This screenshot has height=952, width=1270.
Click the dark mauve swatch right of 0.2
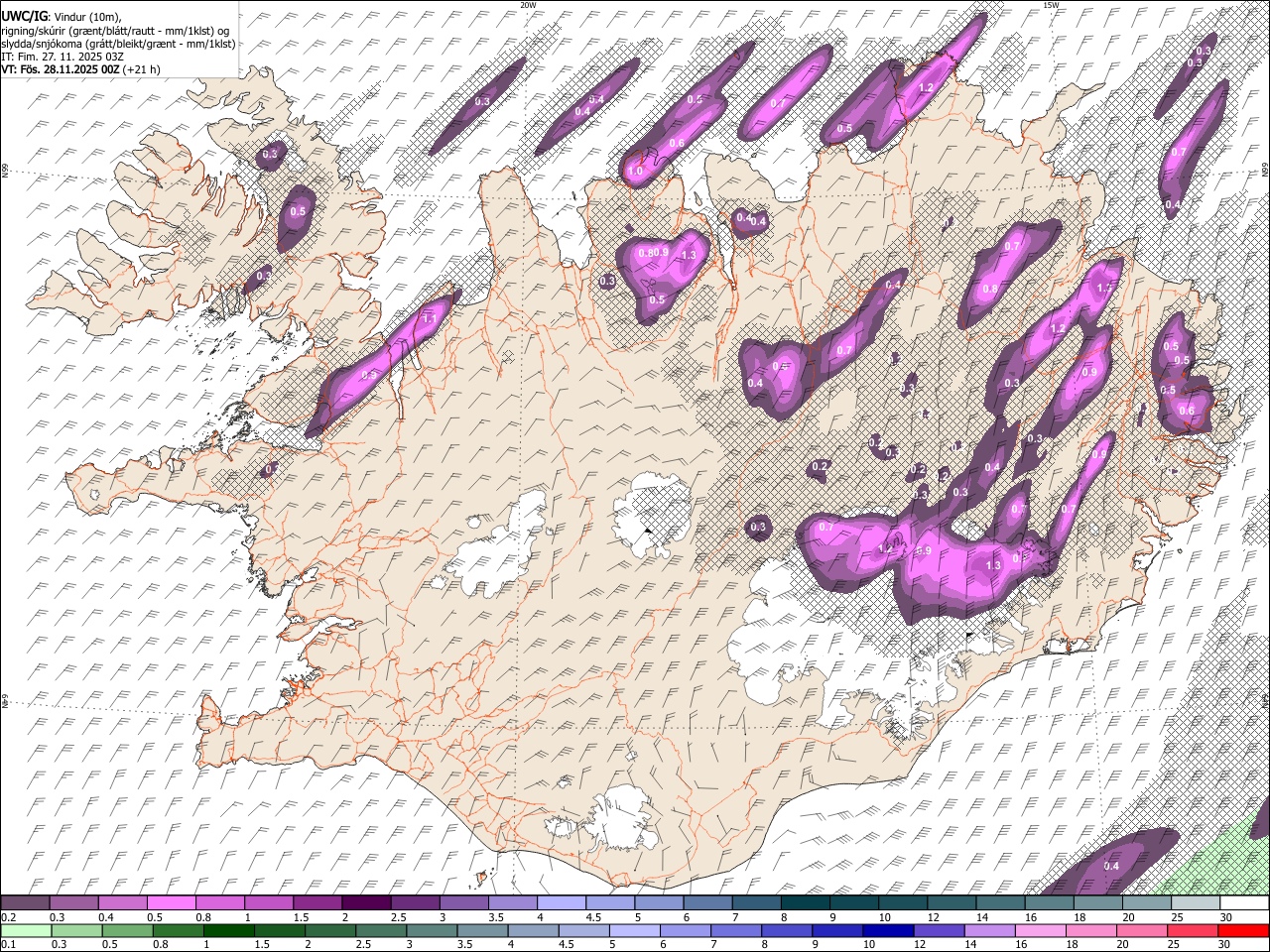[x=26, y=903]
